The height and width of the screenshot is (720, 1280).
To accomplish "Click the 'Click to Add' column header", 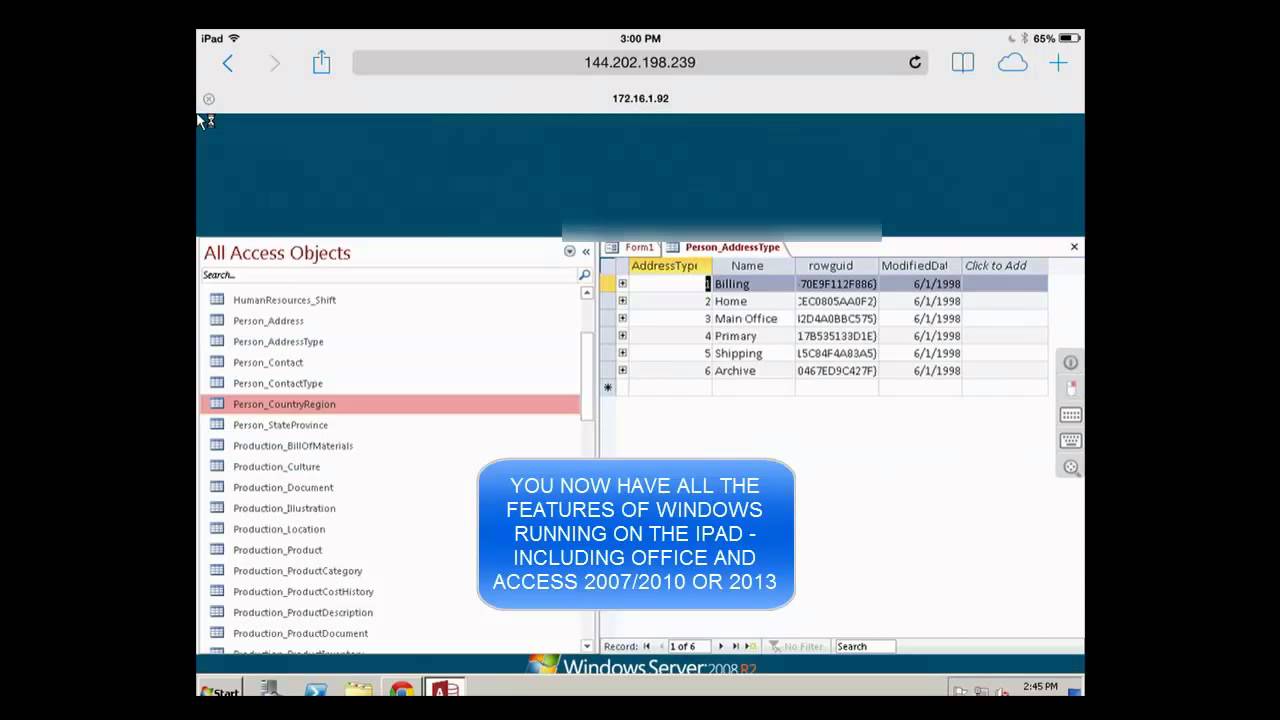I will 1004,266.
